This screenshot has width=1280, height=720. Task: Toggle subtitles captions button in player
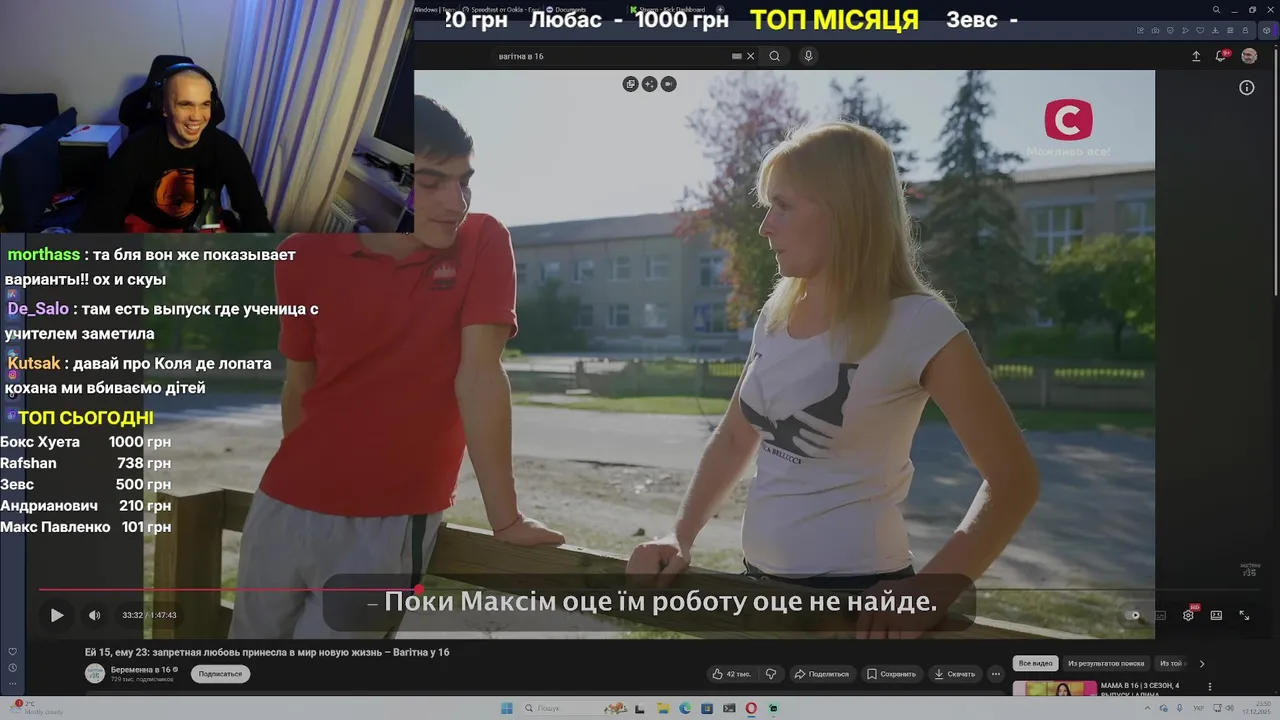[1160, 615]
